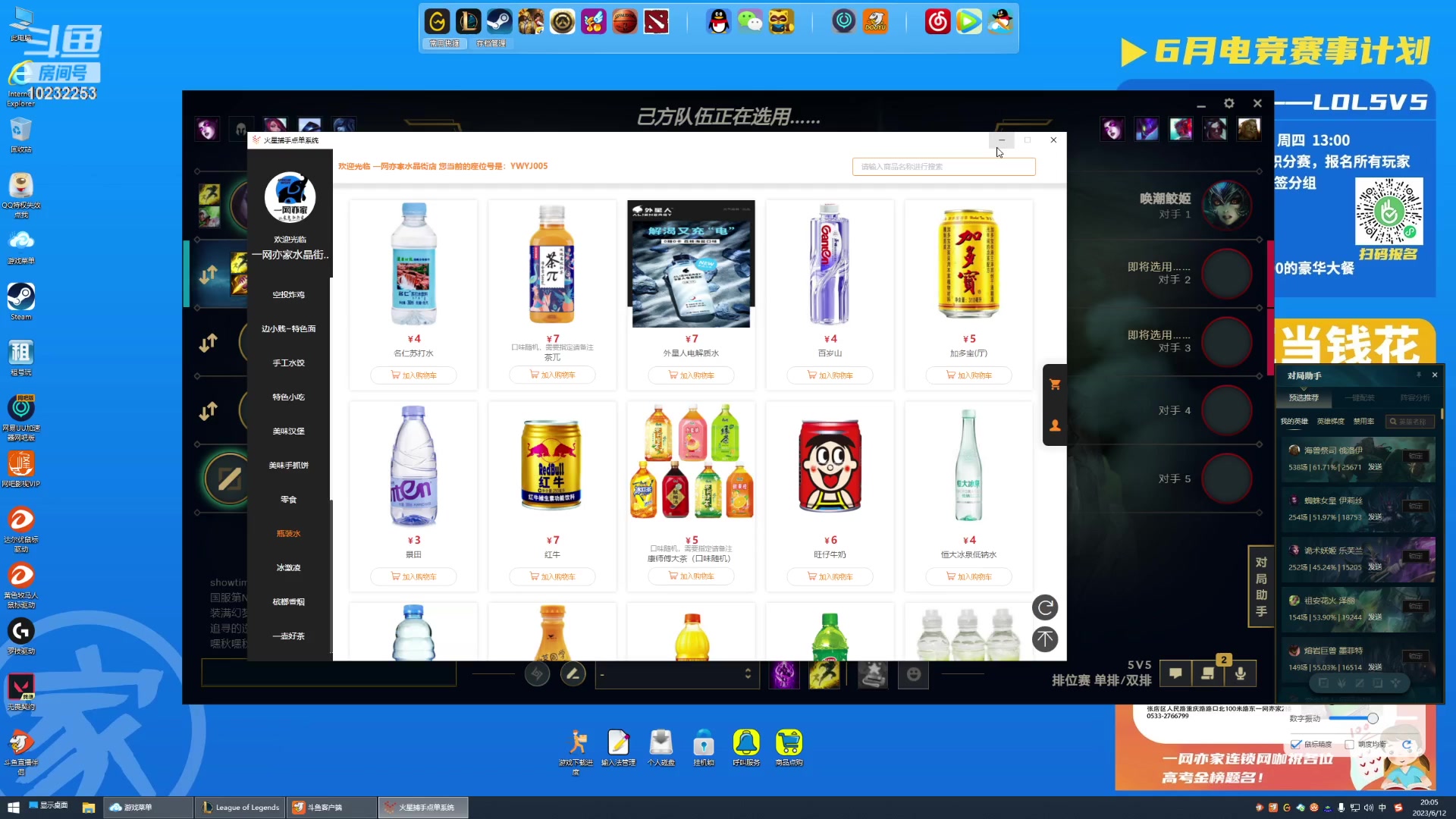Open the NBA basketball game icon in launcher
Image resolution: width=1456 pixels, height=819 pixels.
[x=625, y=21]
